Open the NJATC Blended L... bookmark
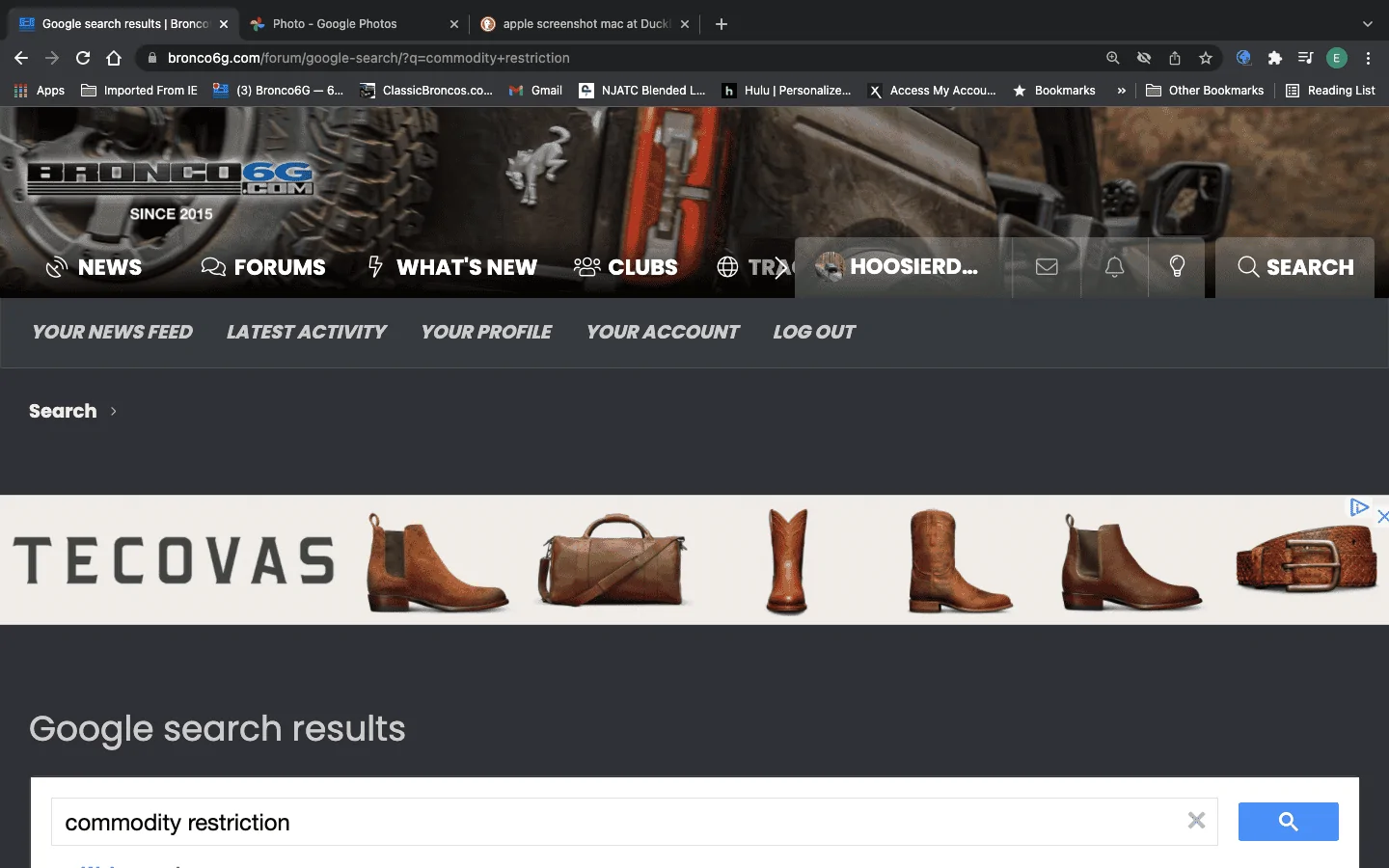The height and width of the screenshot is (868, 1389). 642,91
